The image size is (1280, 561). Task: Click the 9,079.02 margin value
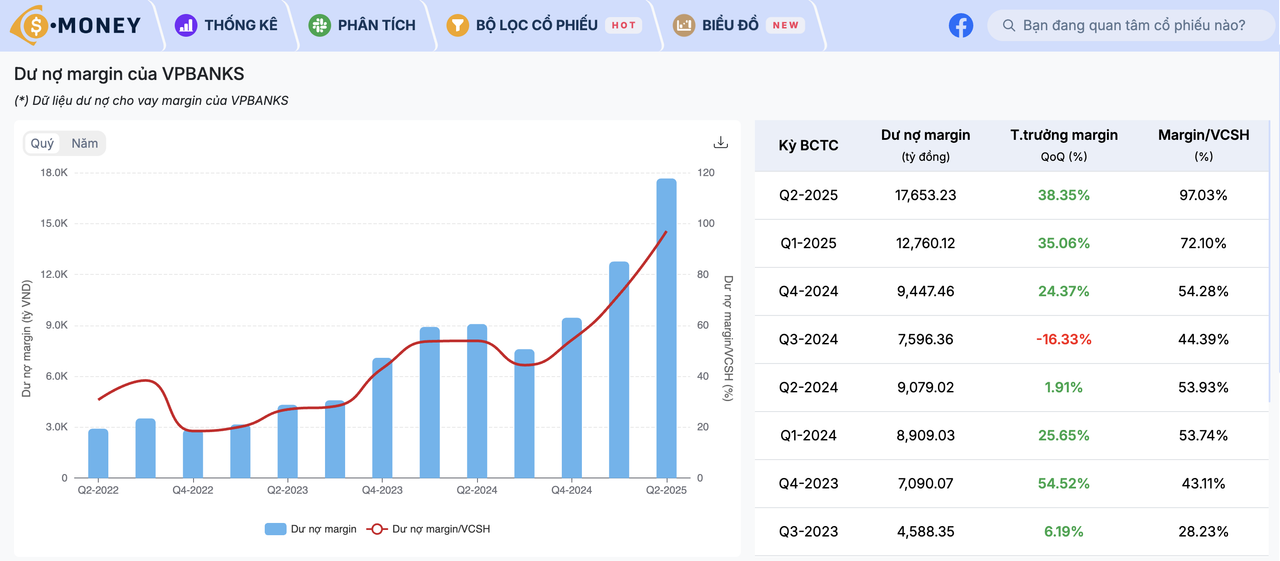click(925, 387)
